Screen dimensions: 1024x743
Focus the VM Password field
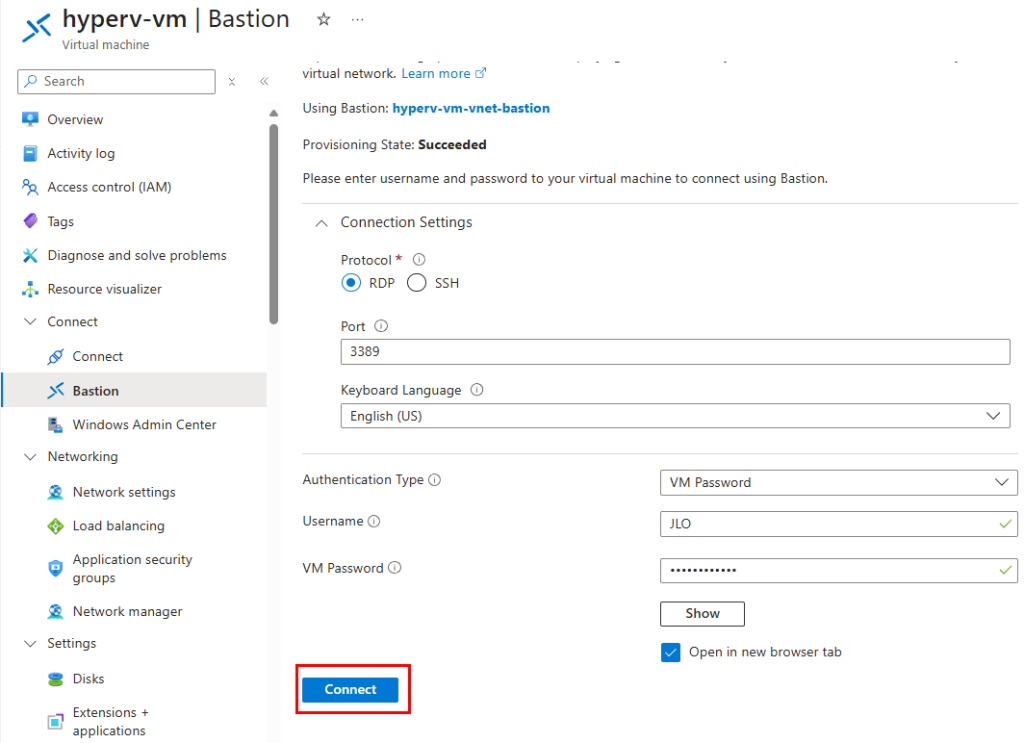point(839,571)
